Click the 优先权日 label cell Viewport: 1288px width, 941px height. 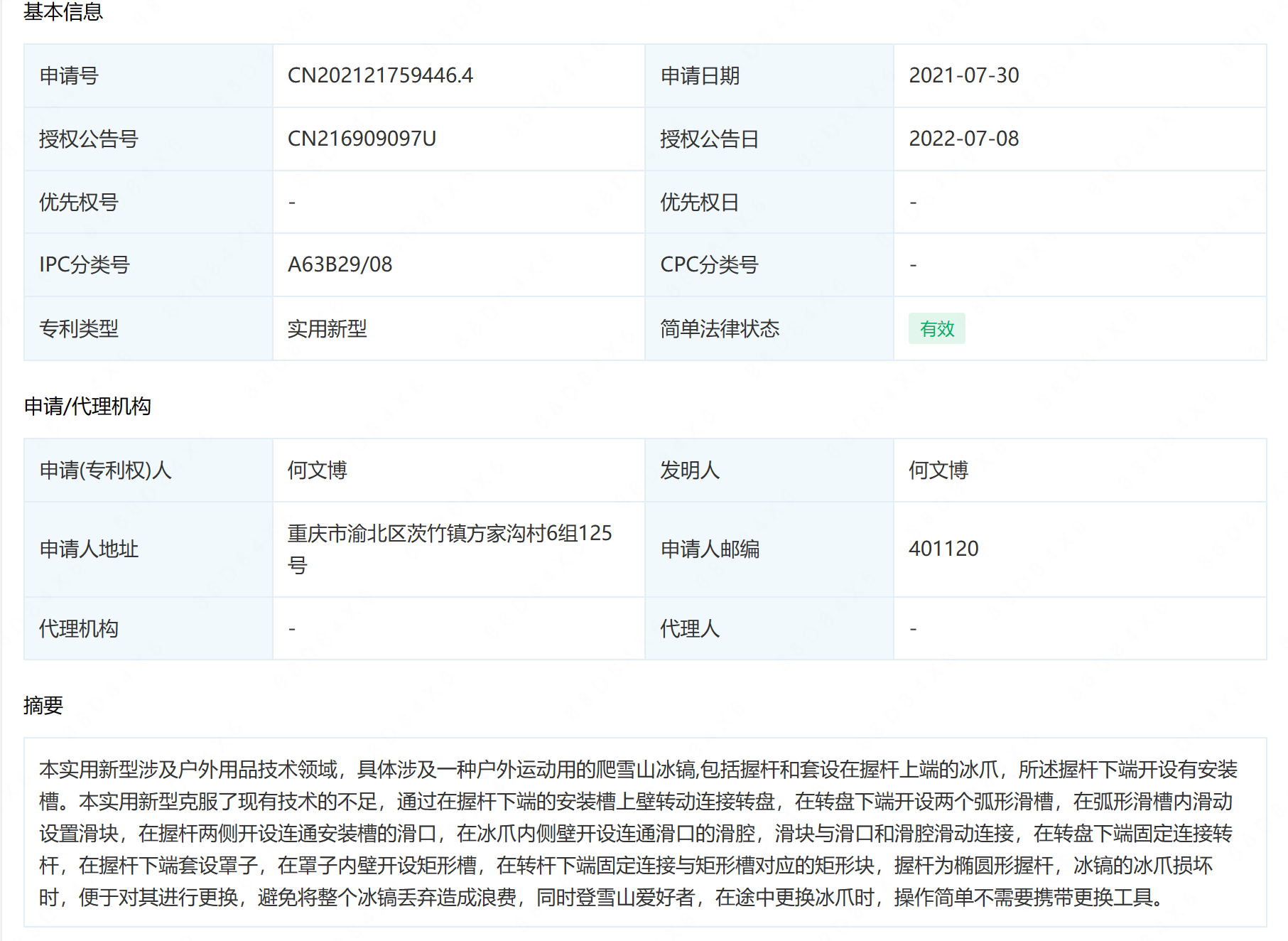[769, 203]
